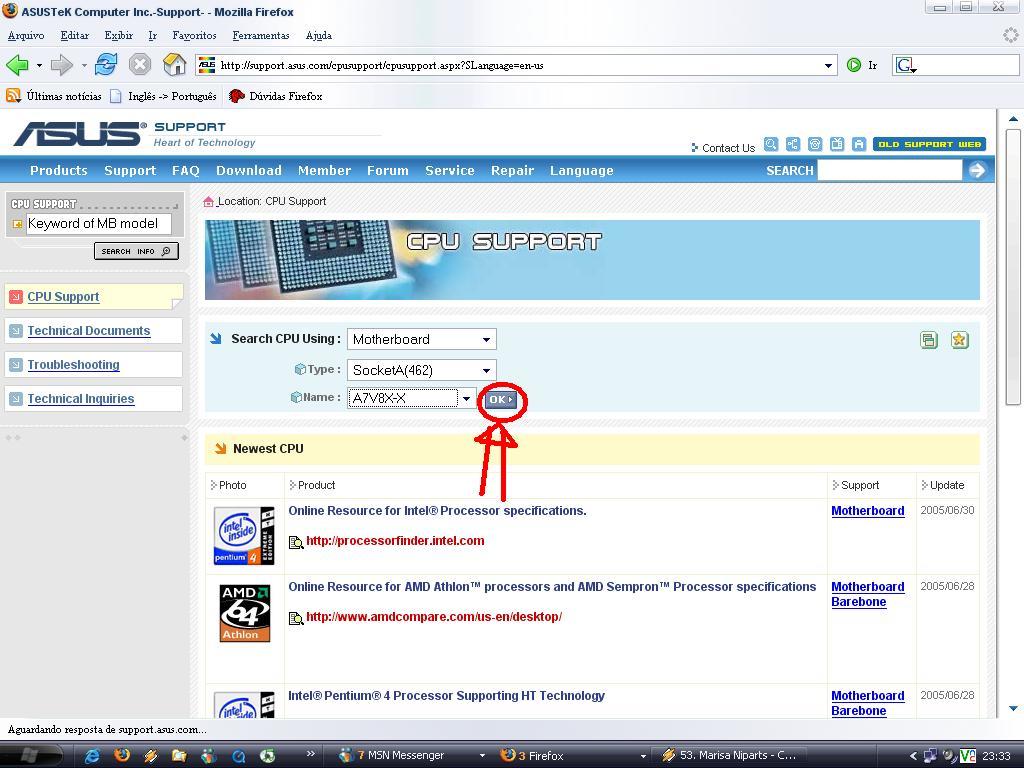Open Marisa Niparts taskbar window
Viewport: 1024px width, 768px height.
point(731,756)
